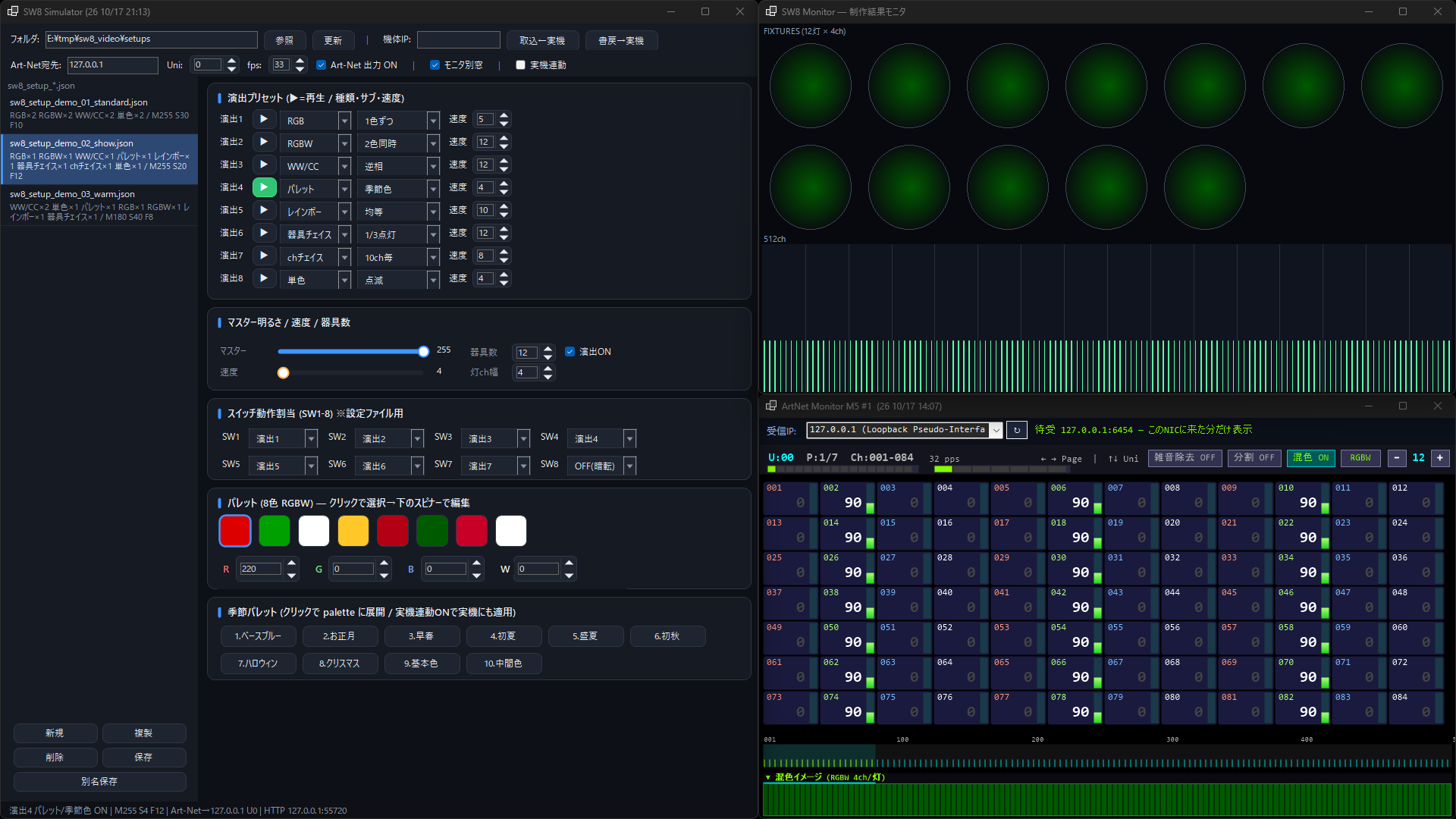Image resolution: width=1456 pixels, height=819 pixels.
Task: Toggle Art-Net 出力 ON checkbox
Action: [x=322, y=65]
